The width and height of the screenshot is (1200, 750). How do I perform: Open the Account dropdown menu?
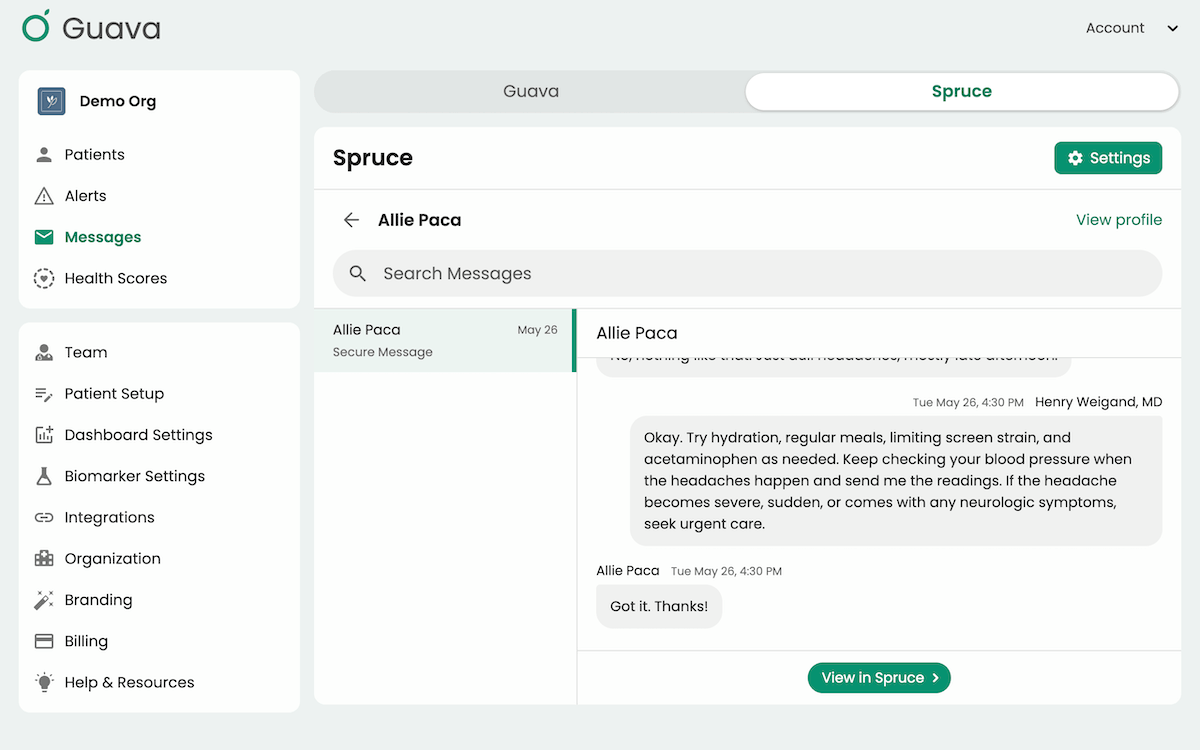coord(1132,28)
